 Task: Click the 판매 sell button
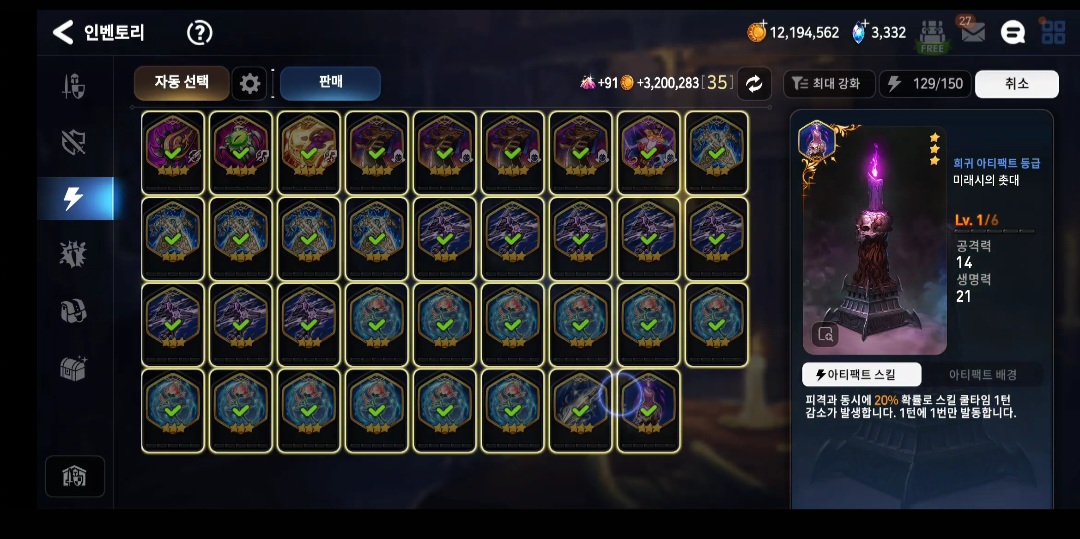331,83
